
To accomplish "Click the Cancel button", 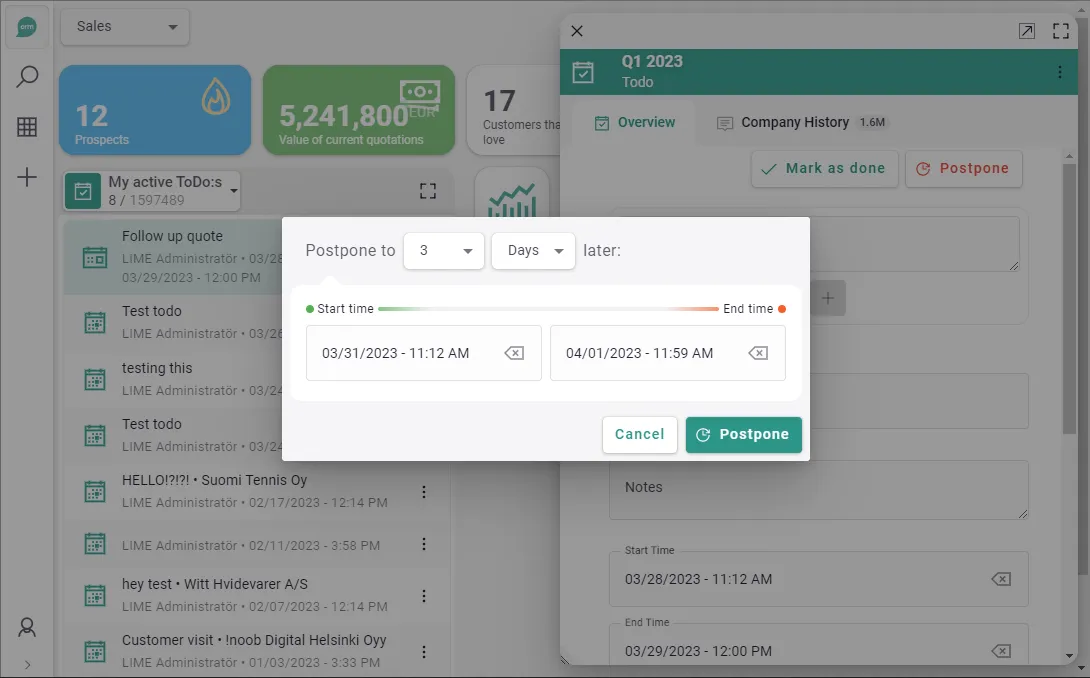I will pos(639,435).
